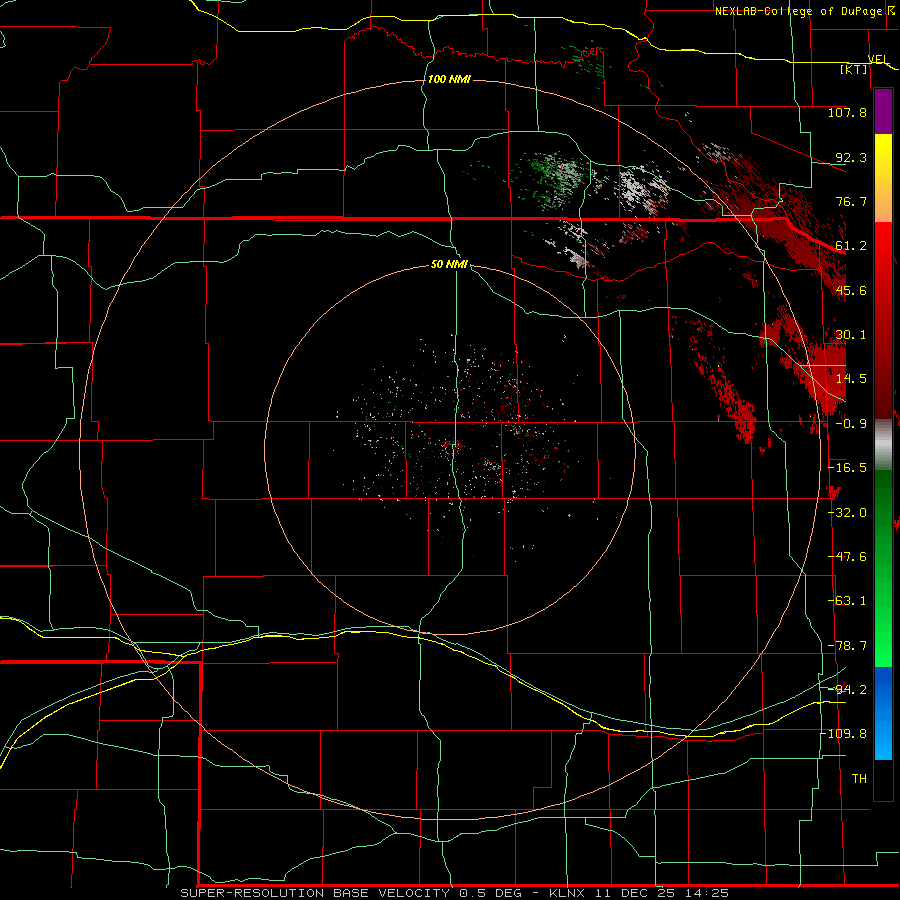The image size is (900, 900).
Task: Select the 14.5 scale value
Action: point(851,379)
